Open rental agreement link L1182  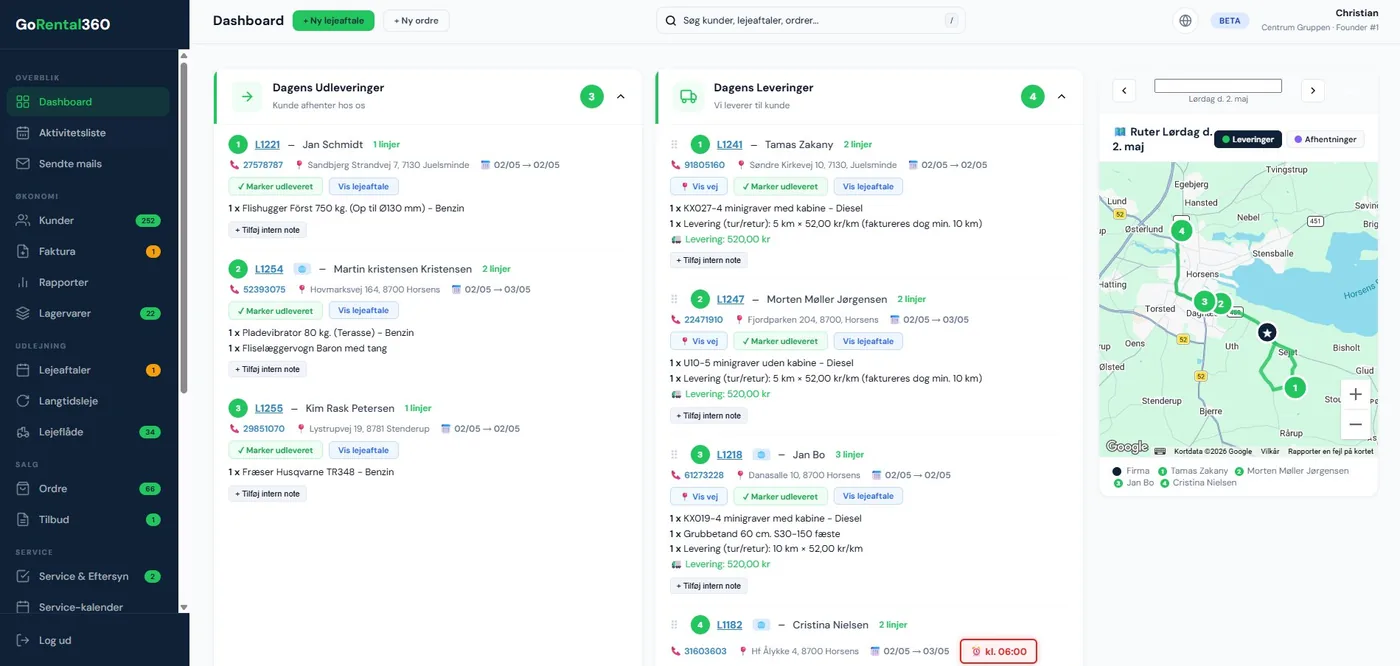pos(730,625)
